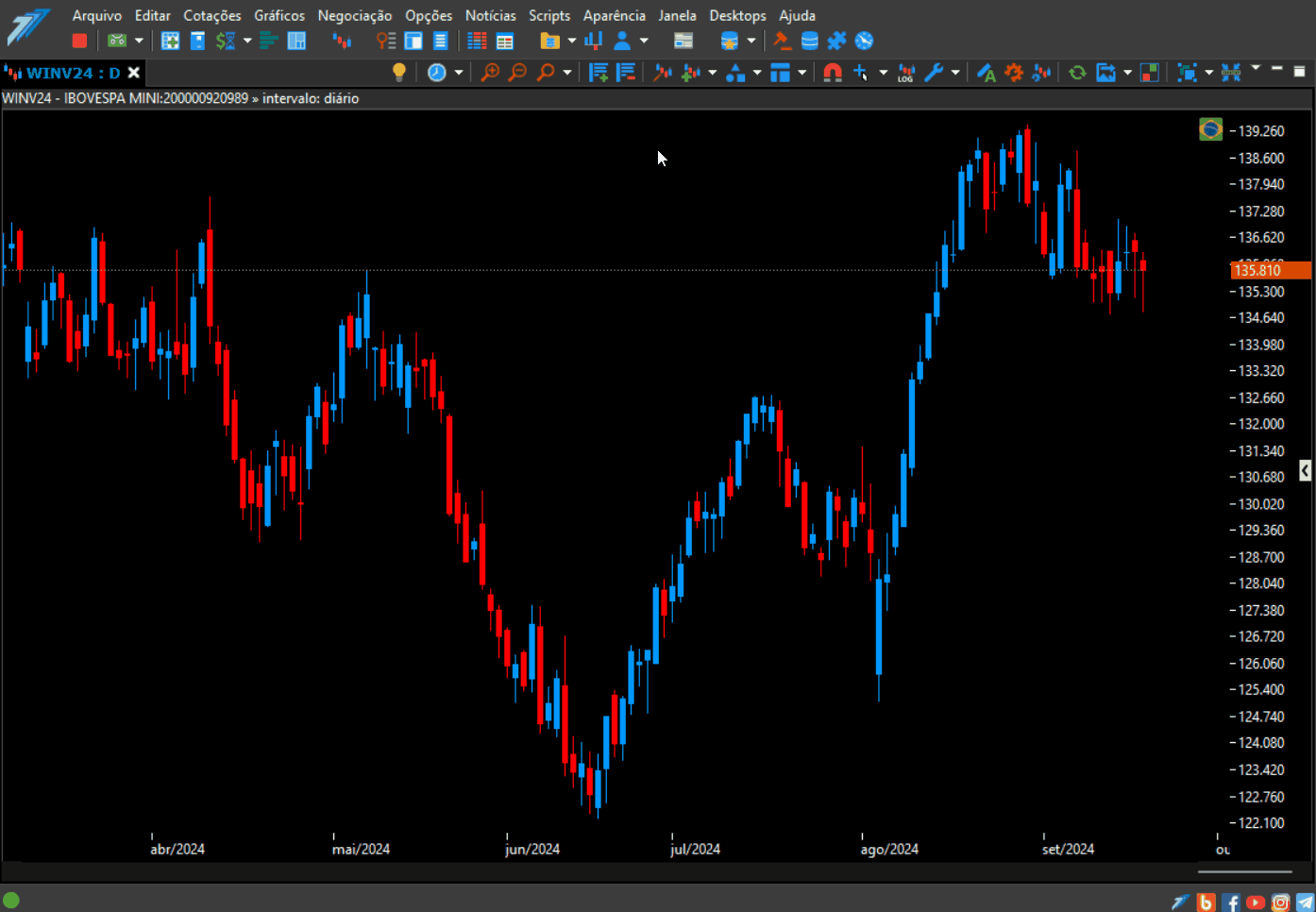Click the database with star icon

click(729, 41)
